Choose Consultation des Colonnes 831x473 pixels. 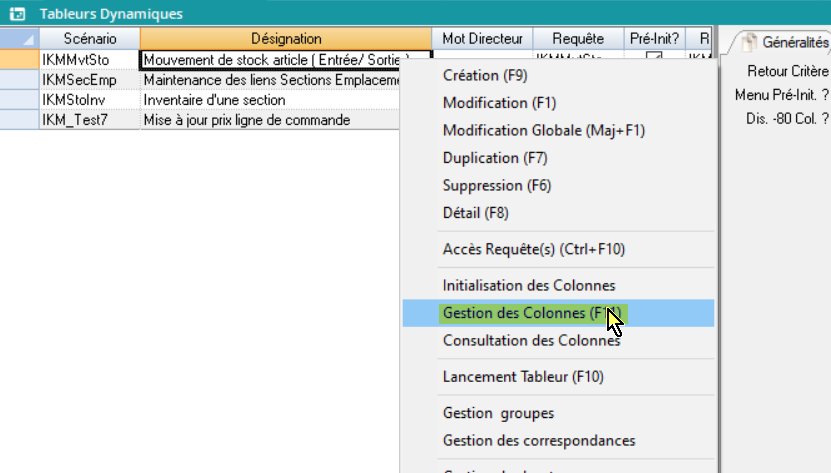tap(531, 340)
